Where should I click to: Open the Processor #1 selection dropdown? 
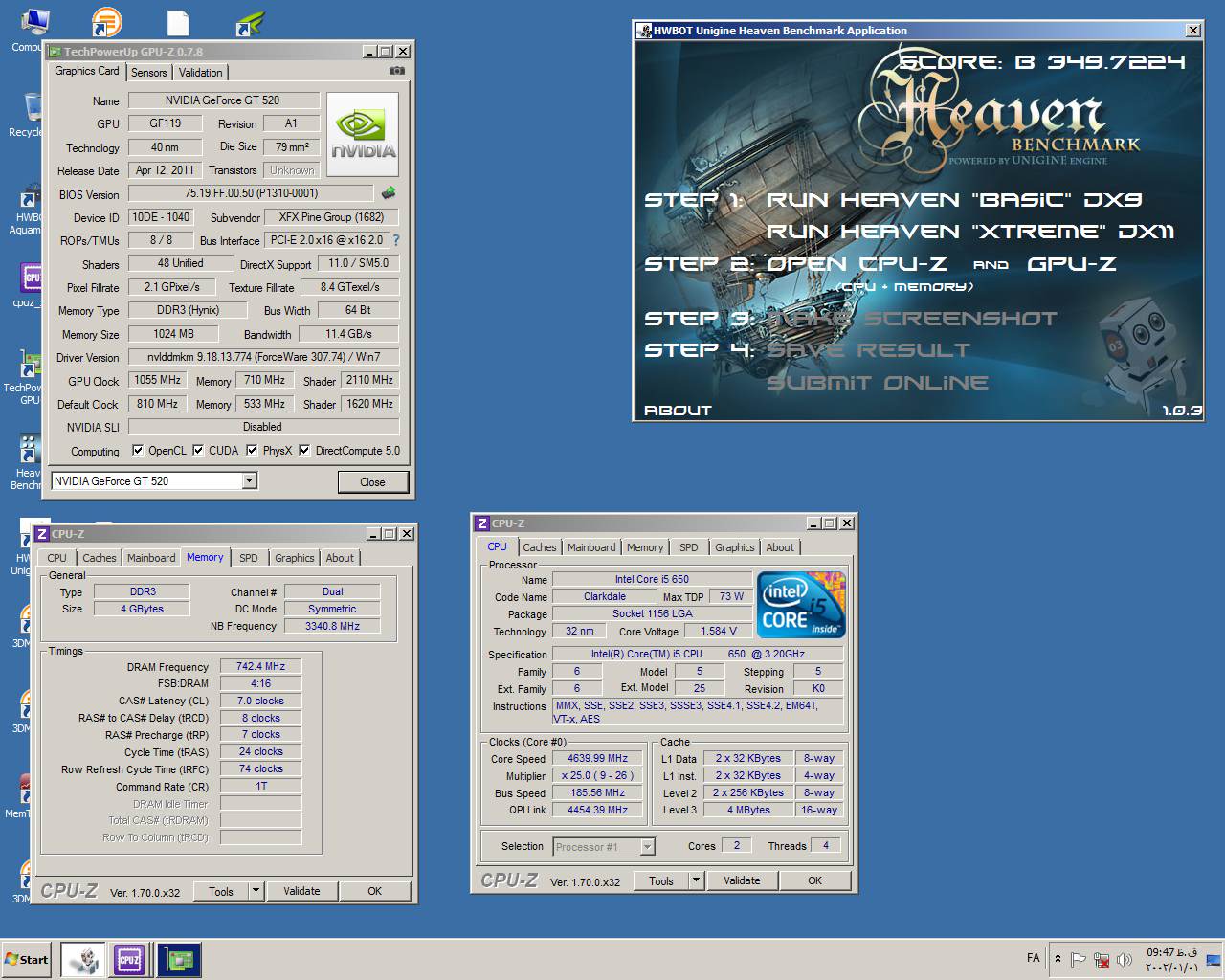(x=647, y=846)
